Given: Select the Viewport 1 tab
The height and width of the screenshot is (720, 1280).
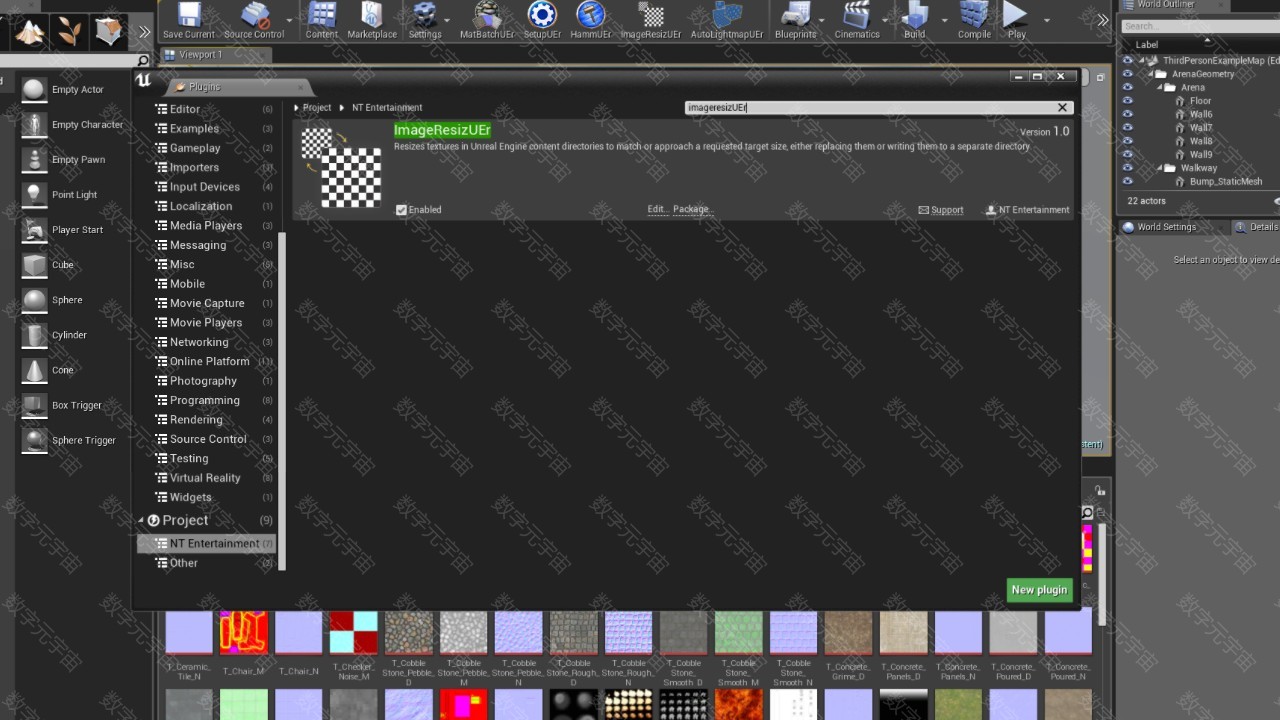Looking at the screenshot, I should (x=200, y=55).
